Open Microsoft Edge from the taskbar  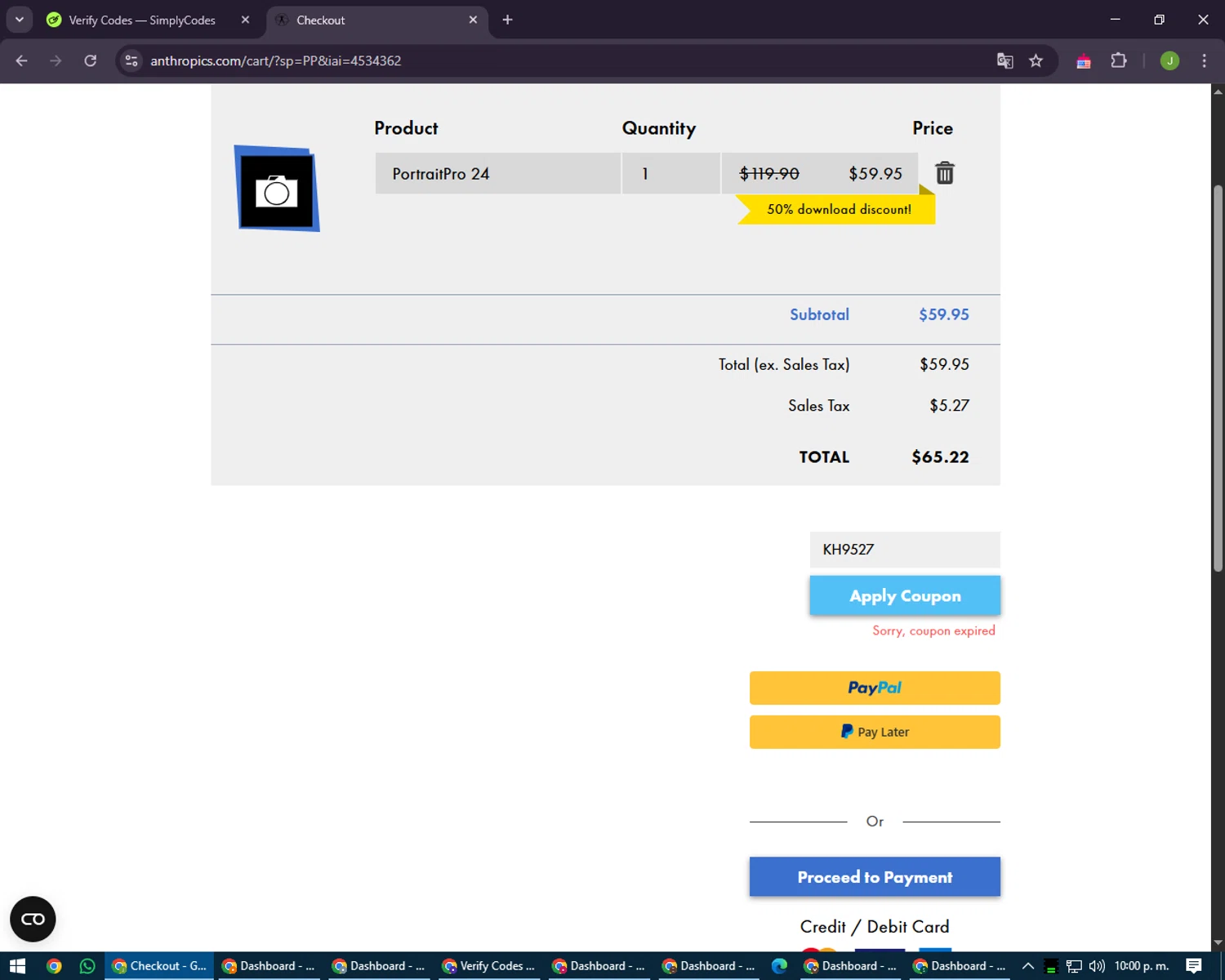[779, 966]
